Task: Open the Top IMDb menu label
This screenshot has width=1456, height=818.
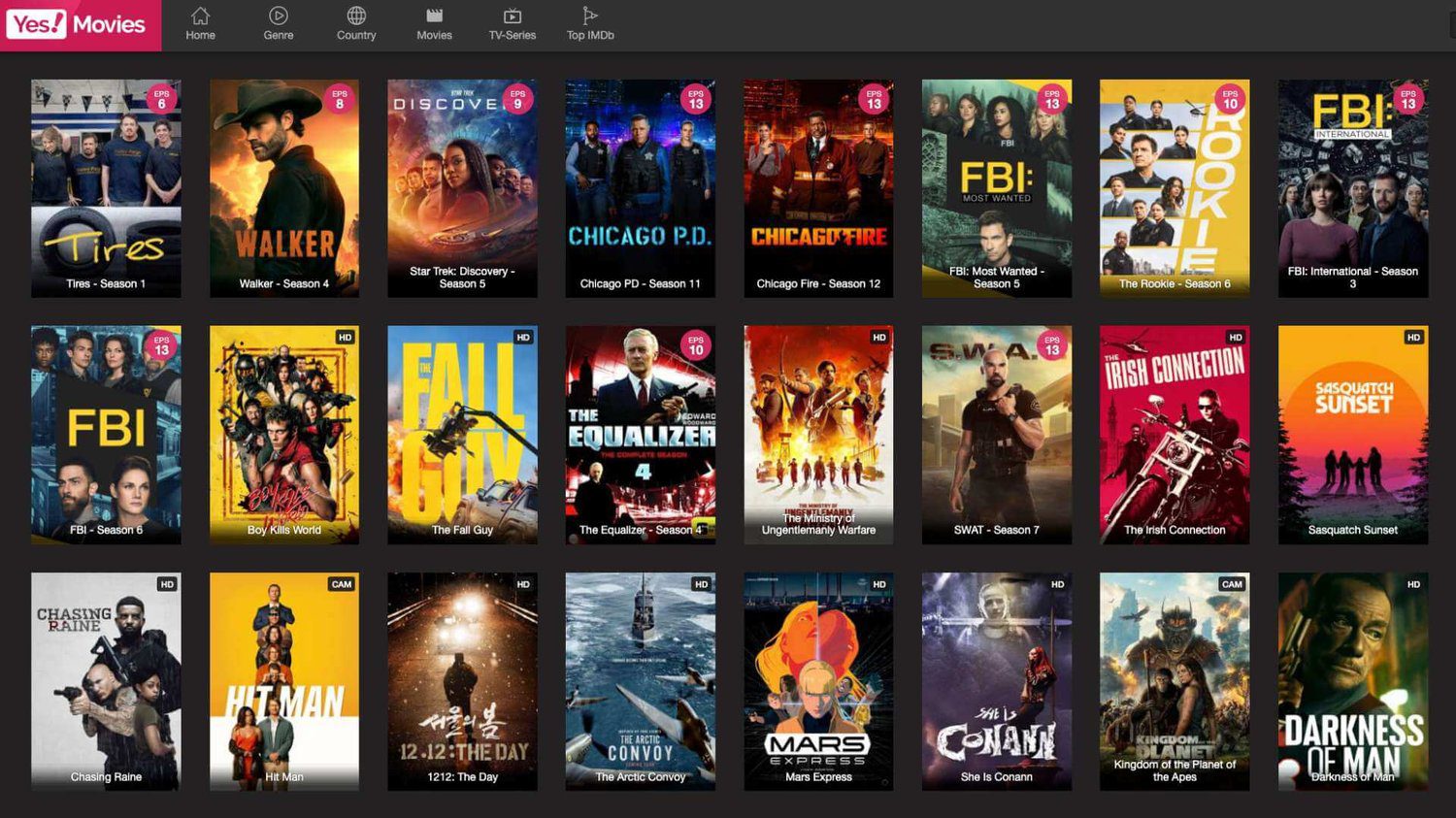Action: click(590, 35)
